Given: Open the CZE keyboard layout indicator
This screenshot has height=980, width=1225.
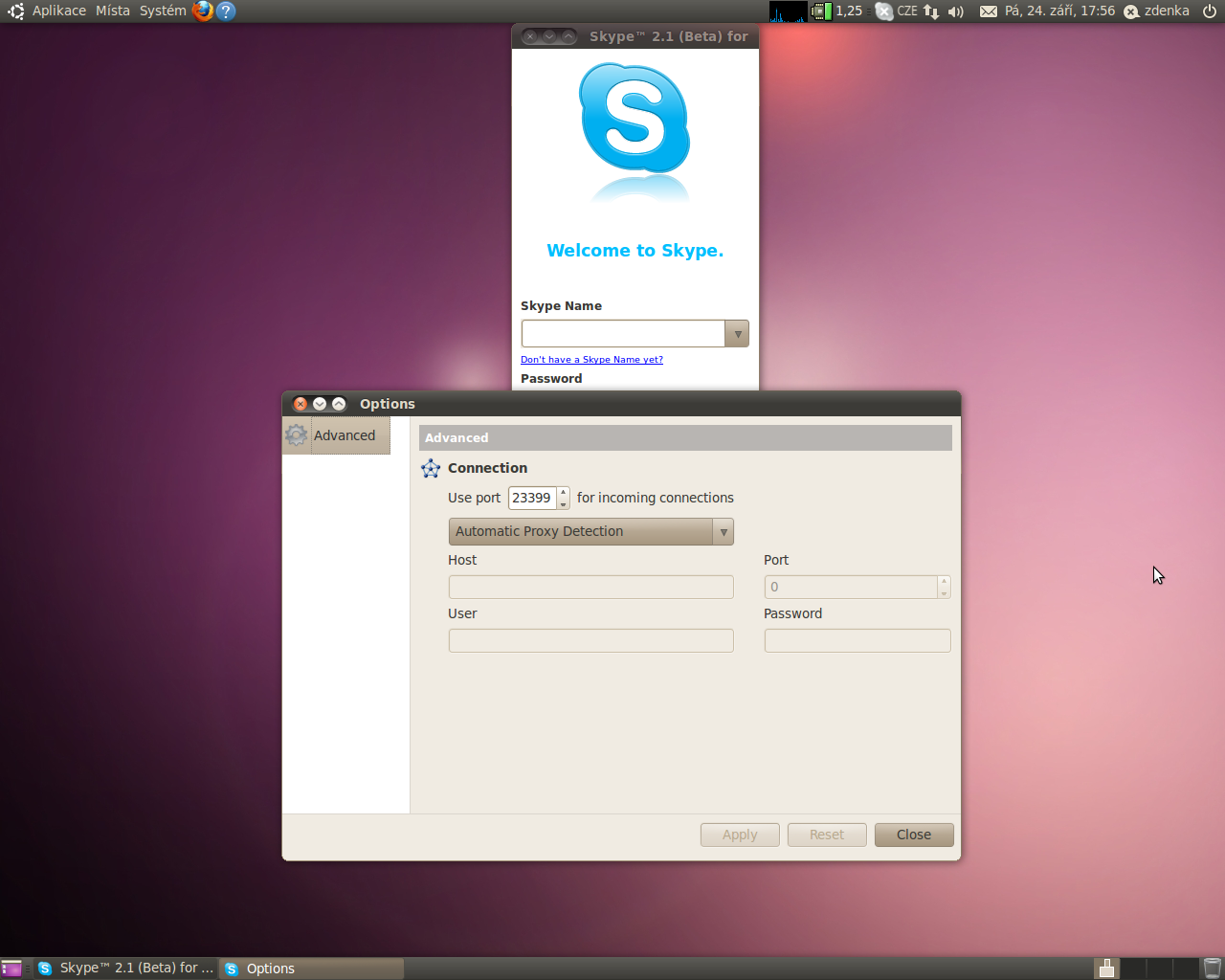Looking at the screenshot, I should pos(907,11).
